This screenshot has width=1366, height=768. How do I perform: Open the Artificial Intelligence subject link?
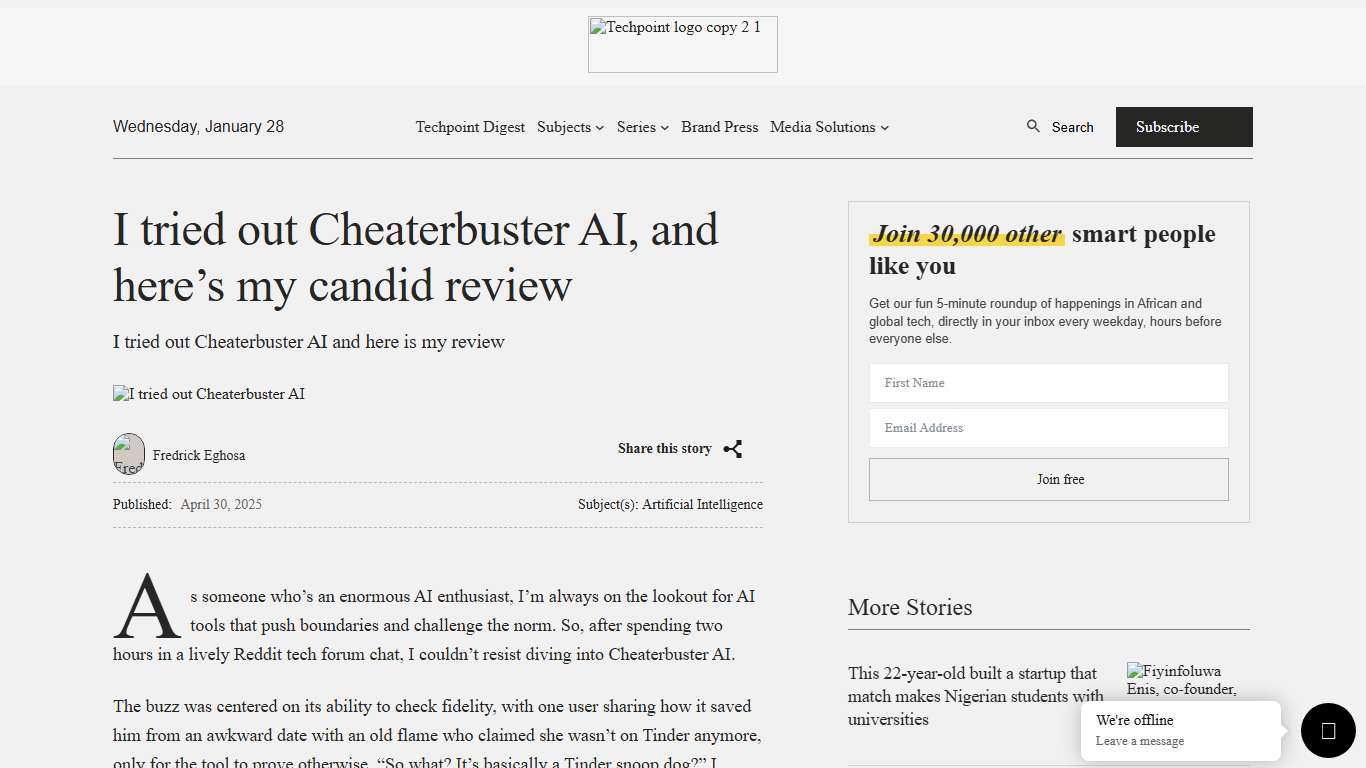(x=702, y=504)
